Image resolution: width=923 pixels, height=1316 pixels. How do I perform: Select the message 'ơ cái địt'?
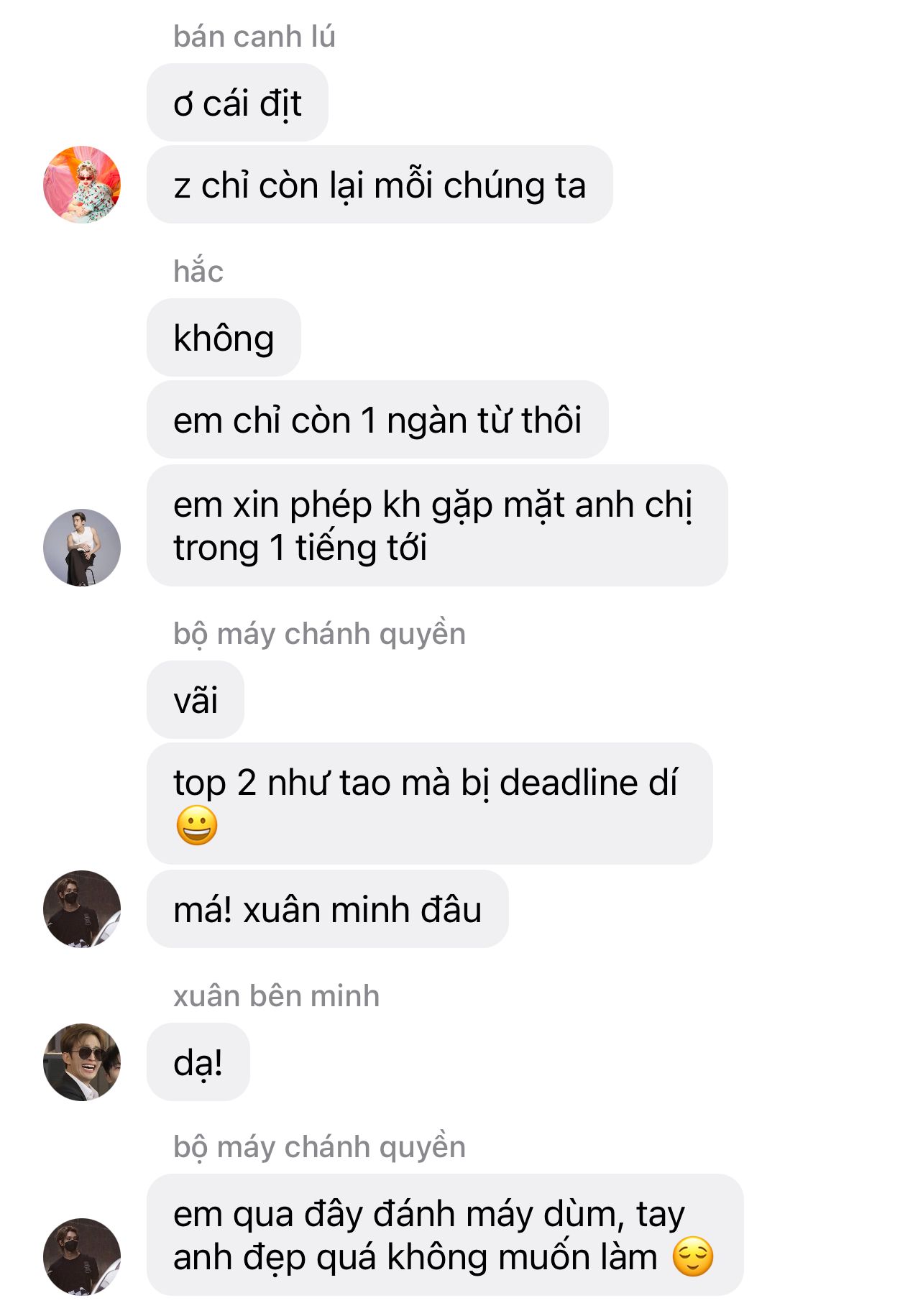(x=238, y=103)
